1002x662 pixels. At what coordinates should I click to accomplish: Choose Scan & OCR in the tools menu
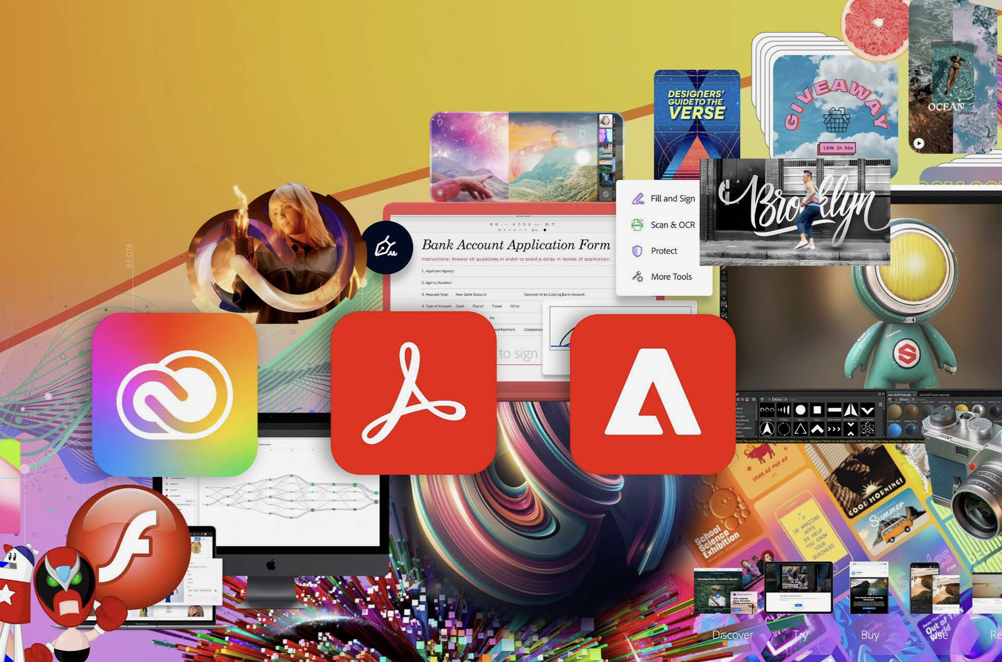(x=673, y=225)
